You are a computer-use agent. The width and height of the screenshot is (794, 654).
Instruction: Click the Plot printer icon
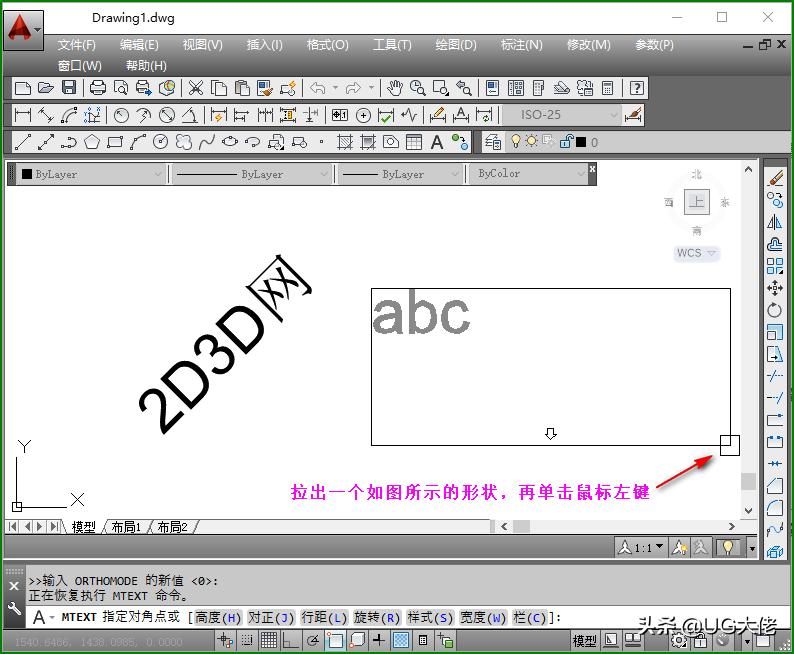click(97, 88)
